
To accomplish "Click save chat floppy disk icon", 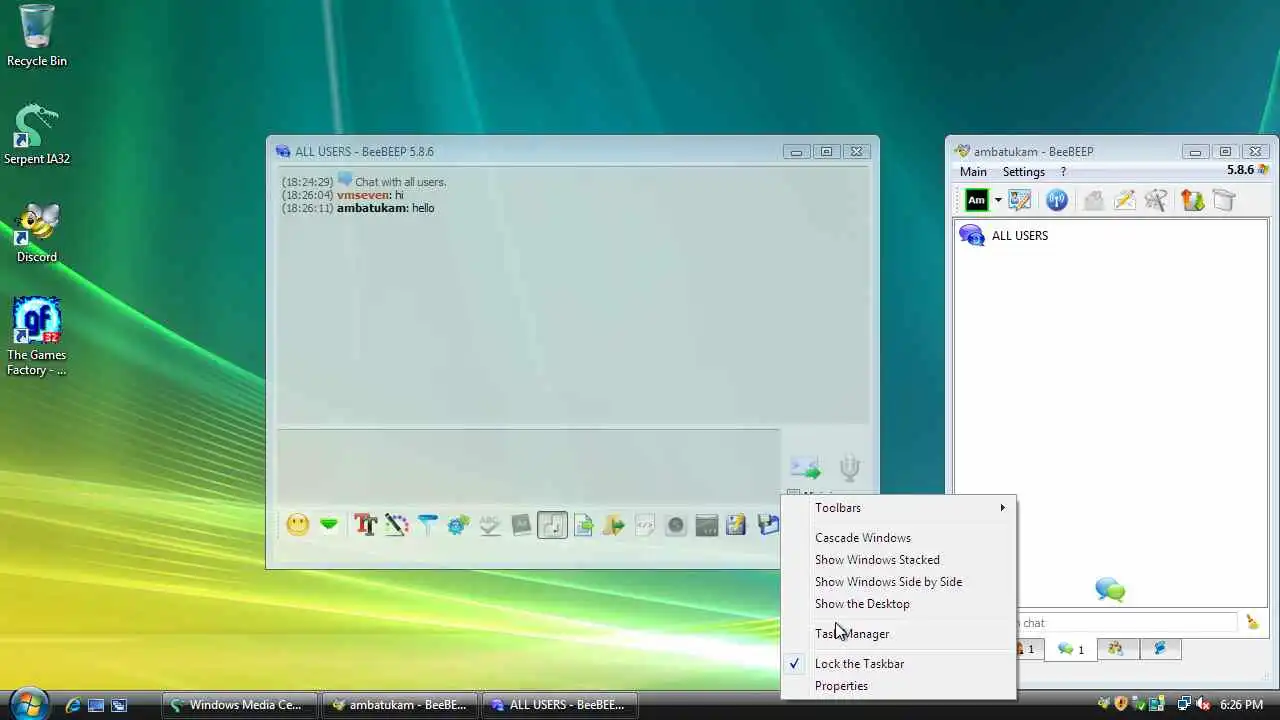I will pyautogui.click(x=768, y=524).
